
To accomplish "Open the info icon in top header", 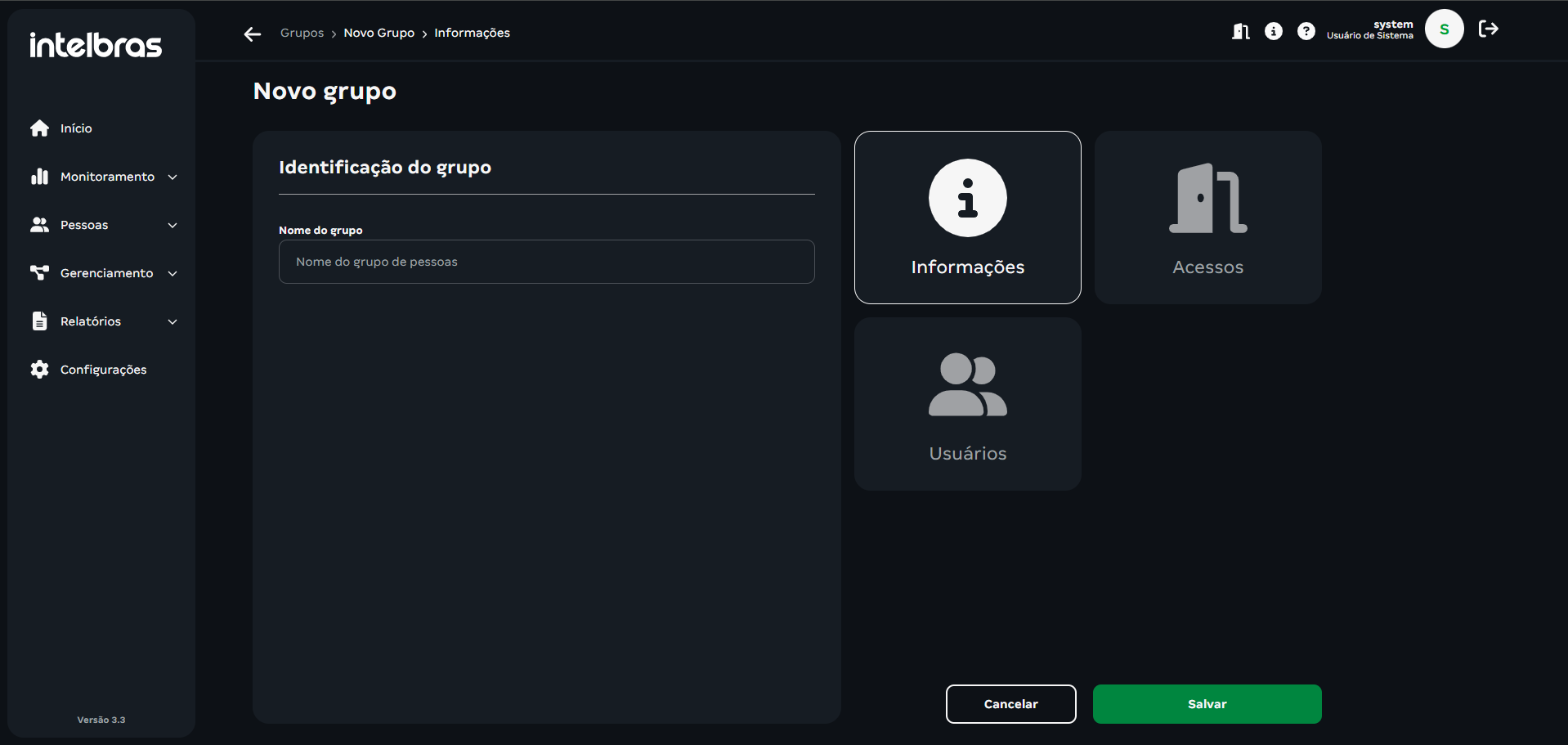I will click(x=1273, y=31).
